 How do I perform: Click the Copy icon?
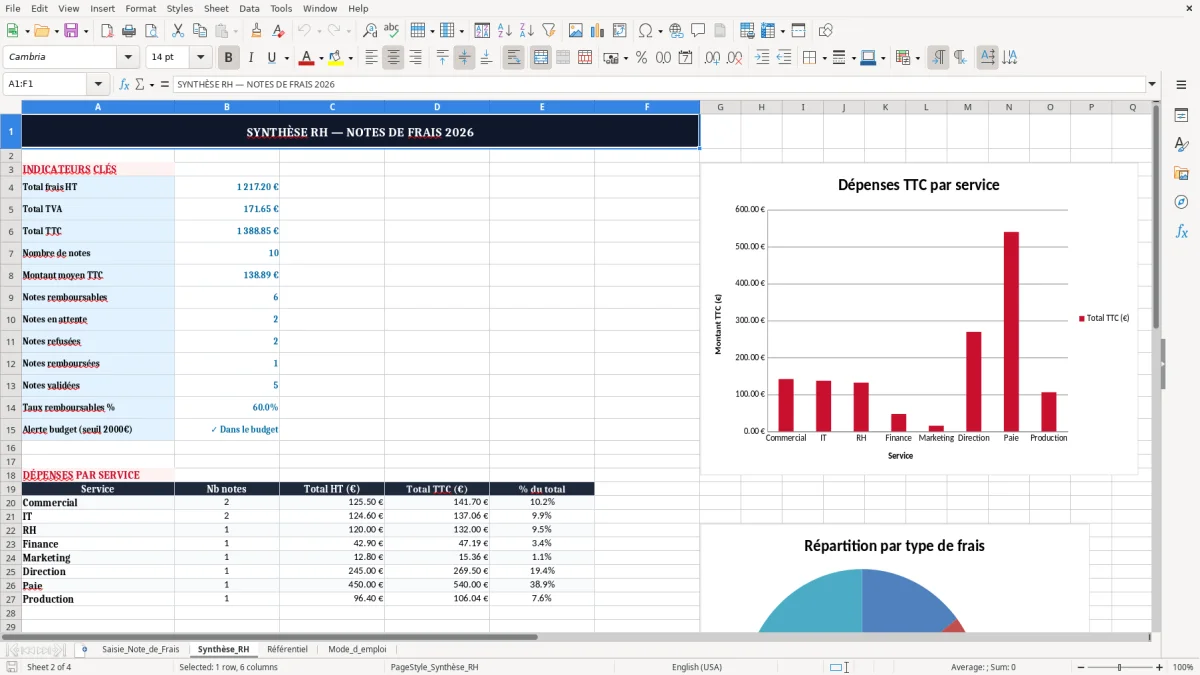pyautogui.click(x=199, y=31)
